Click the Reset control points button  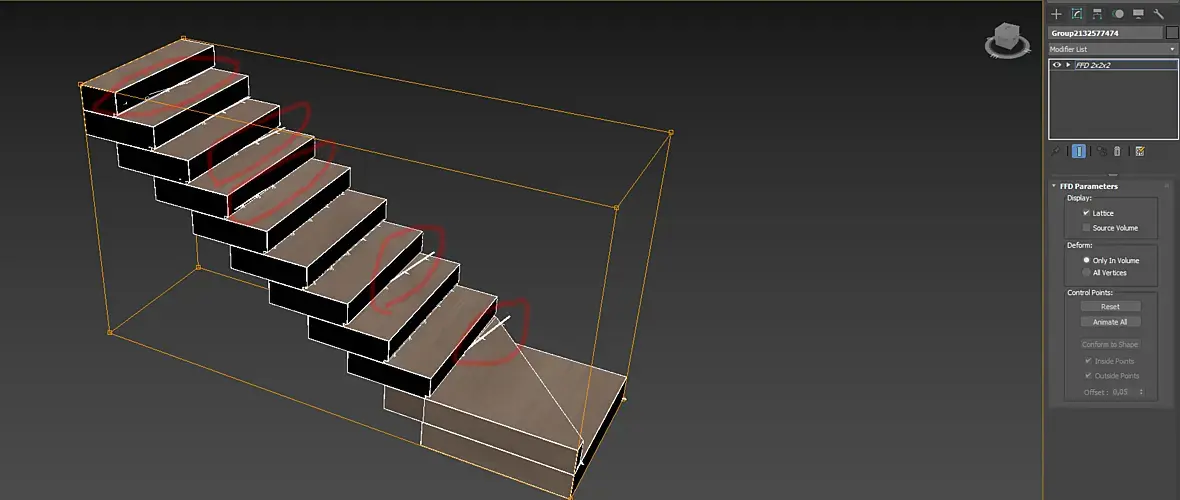[1111, 306]
